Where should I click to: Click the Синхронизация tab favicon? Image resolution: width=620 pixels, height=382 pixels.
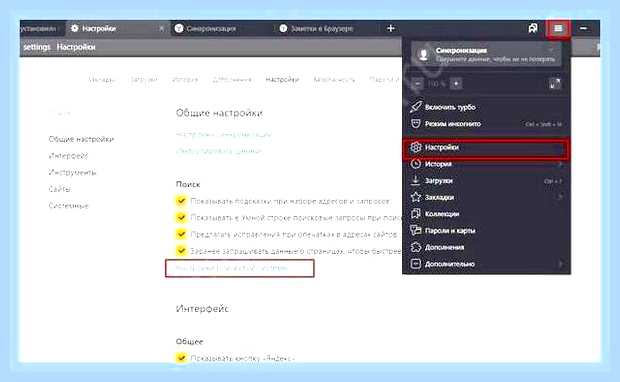(x=179, y=28)
